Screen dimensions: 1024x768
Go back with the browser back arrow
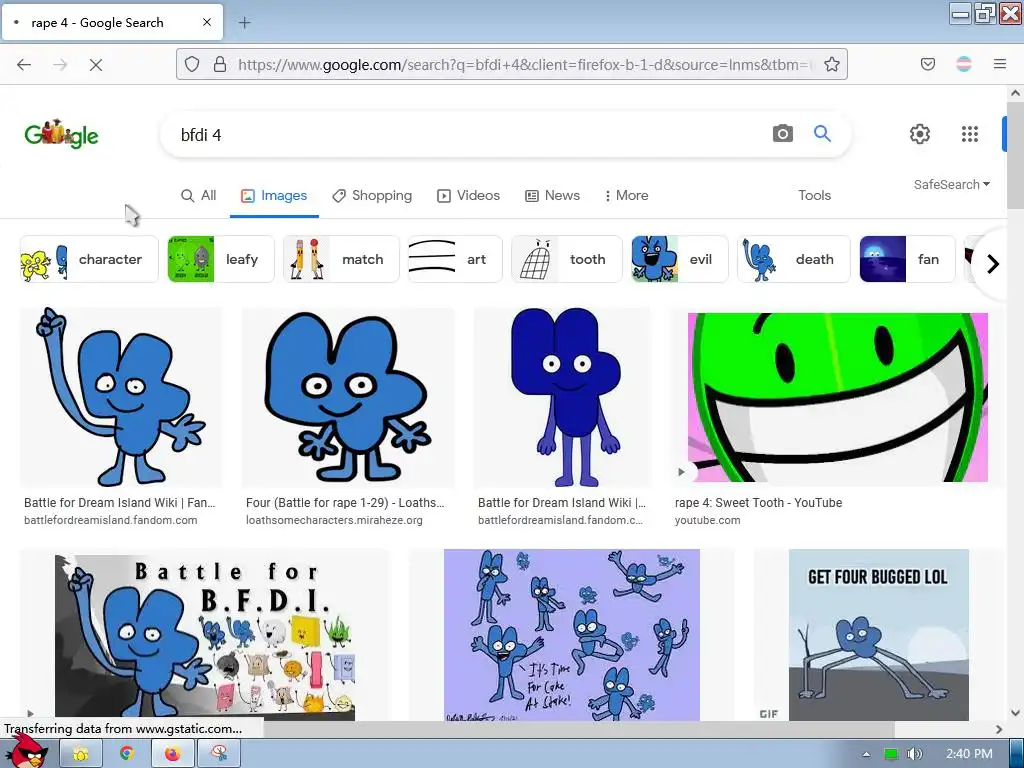pyautogui.click(x=24, y=65)
